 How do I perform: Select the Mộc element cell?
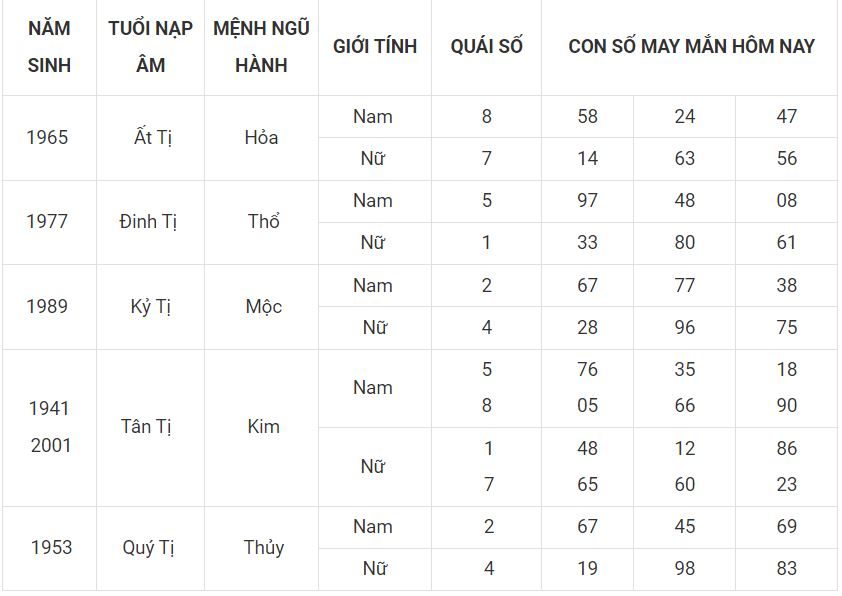click(x=262, y=307)
